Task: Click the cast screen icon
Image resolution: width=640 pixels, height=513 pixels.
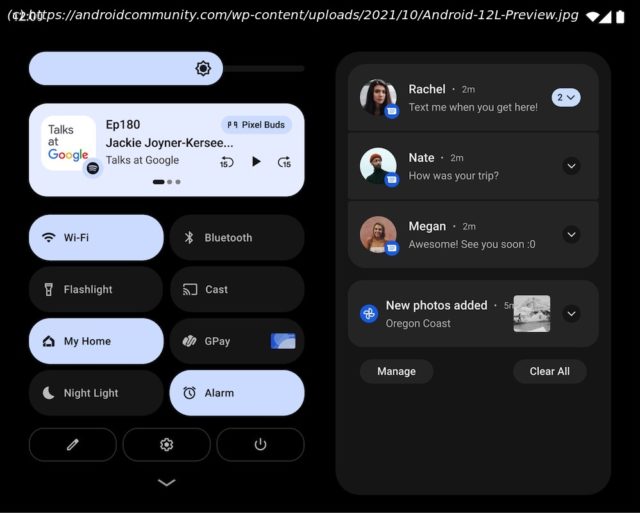Action: (190, 289)
